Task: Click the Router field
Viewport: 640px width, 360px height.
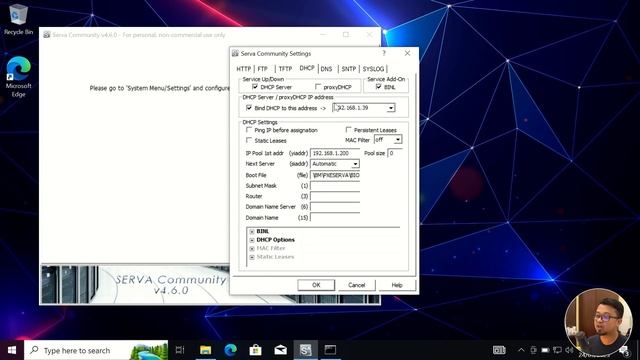Action: 335,196
